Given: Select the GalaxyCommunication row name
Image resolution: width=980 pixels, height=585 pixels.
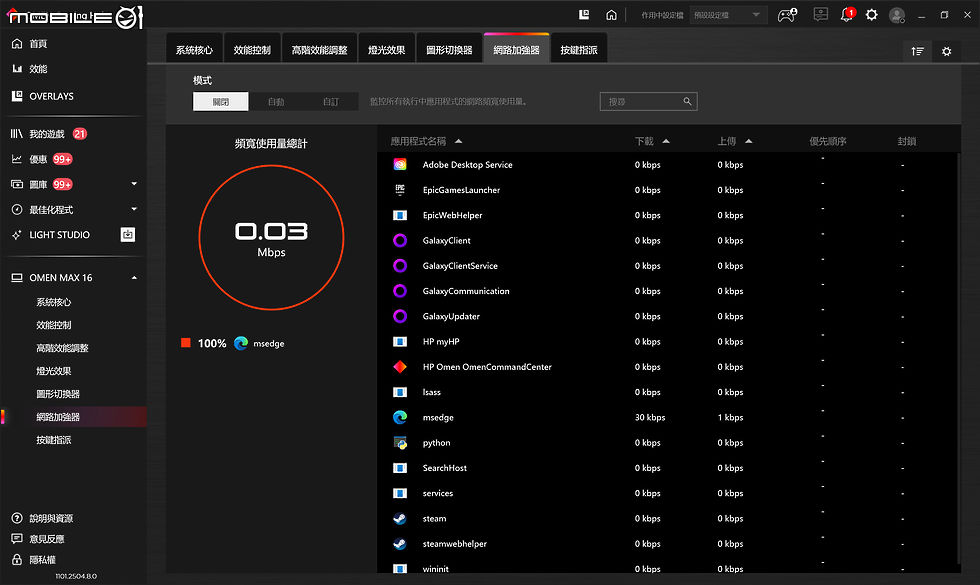Looking at the screenshot, I should pos(466,291).
